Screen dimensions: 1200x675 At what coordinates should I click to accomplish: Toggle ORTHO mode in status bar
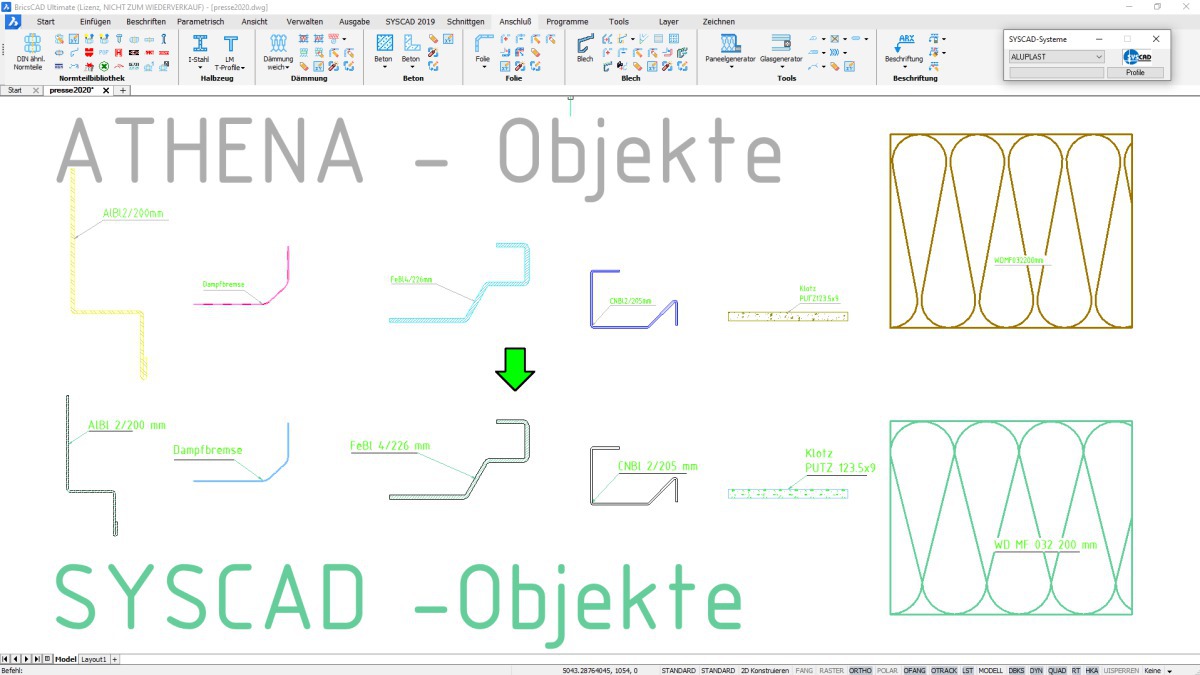[860, 670]
